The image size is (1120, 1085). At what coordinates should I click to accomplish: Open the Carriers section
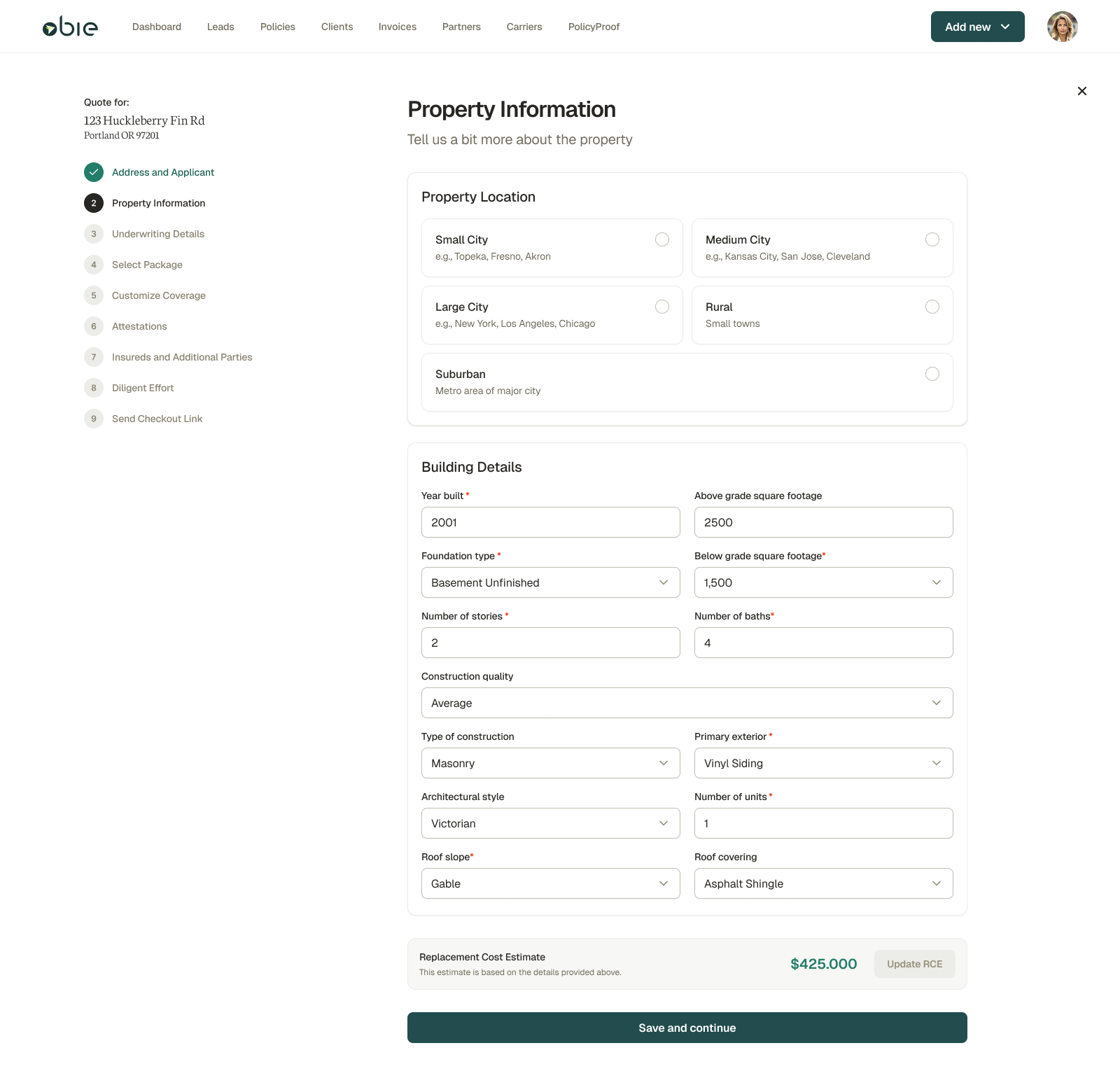(x=524, y=27)
